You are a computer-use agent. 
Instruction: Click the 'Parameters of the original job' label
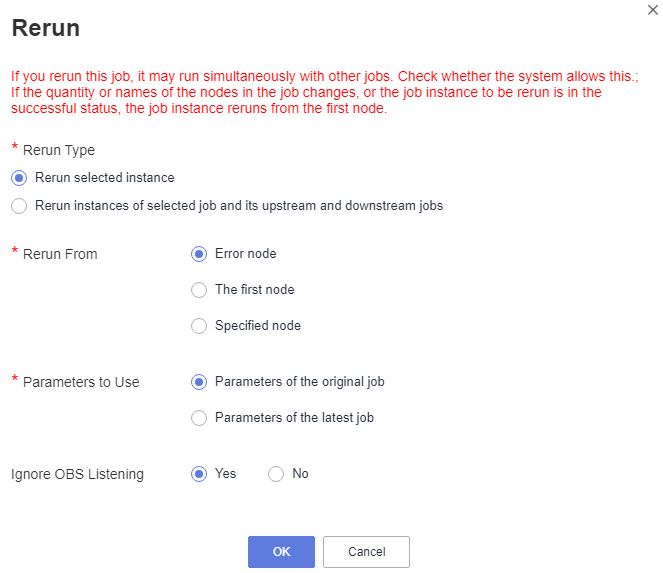300,382
